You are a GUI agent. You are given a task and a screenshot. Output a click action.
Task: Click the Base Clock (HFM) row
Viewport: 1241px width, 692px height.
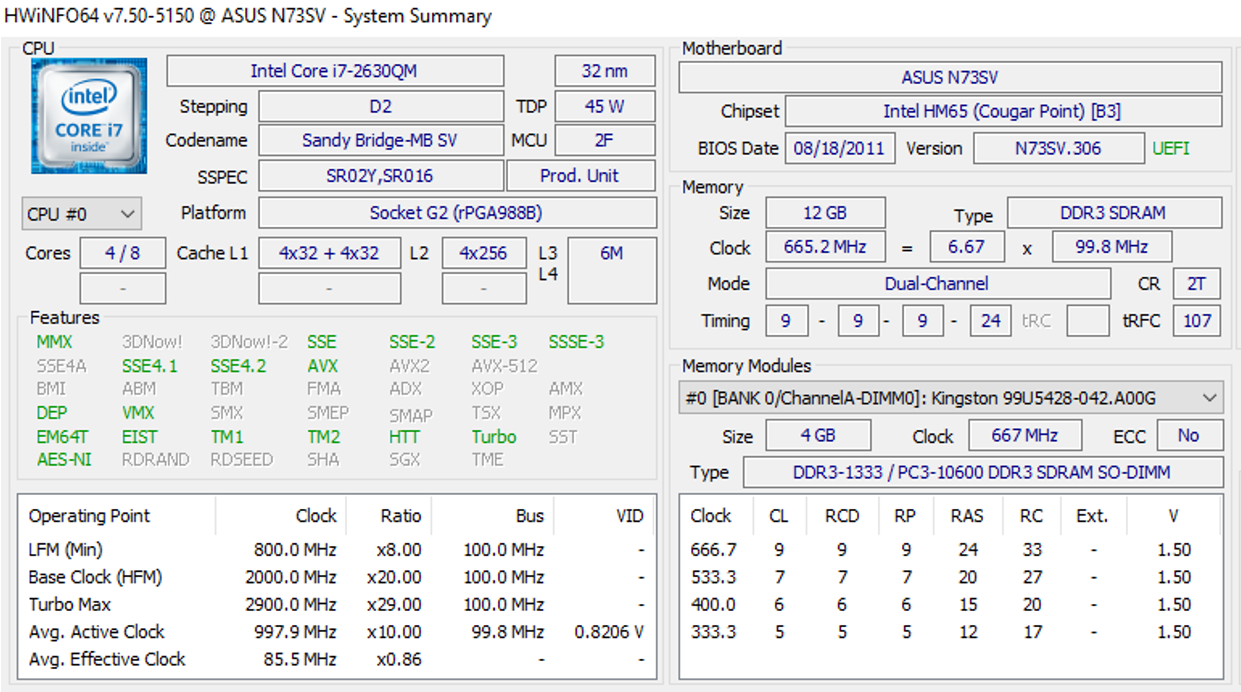coord(337,577)
